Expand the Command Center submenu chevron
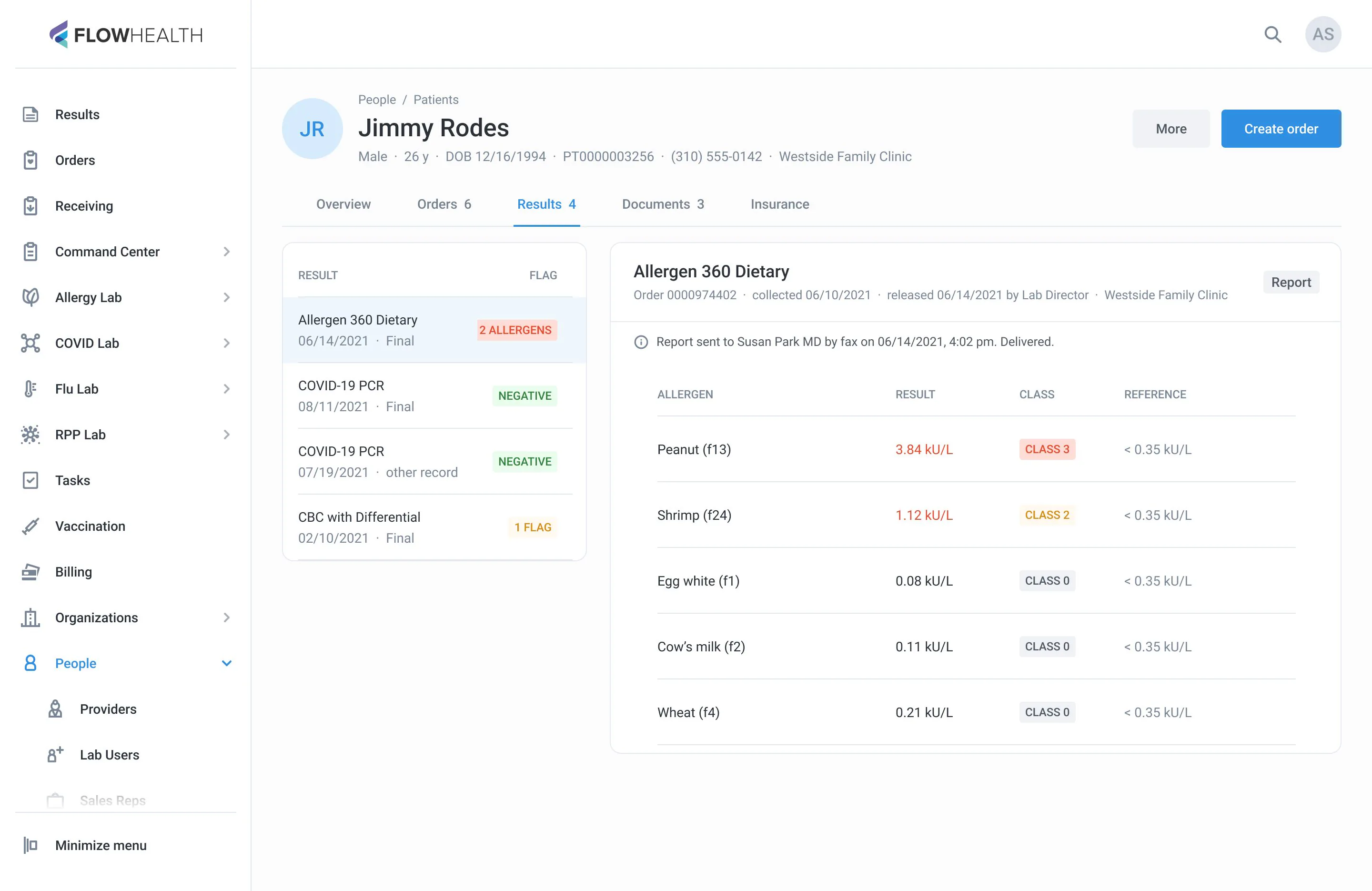1372x891 pixels. [x=227, y=252]
